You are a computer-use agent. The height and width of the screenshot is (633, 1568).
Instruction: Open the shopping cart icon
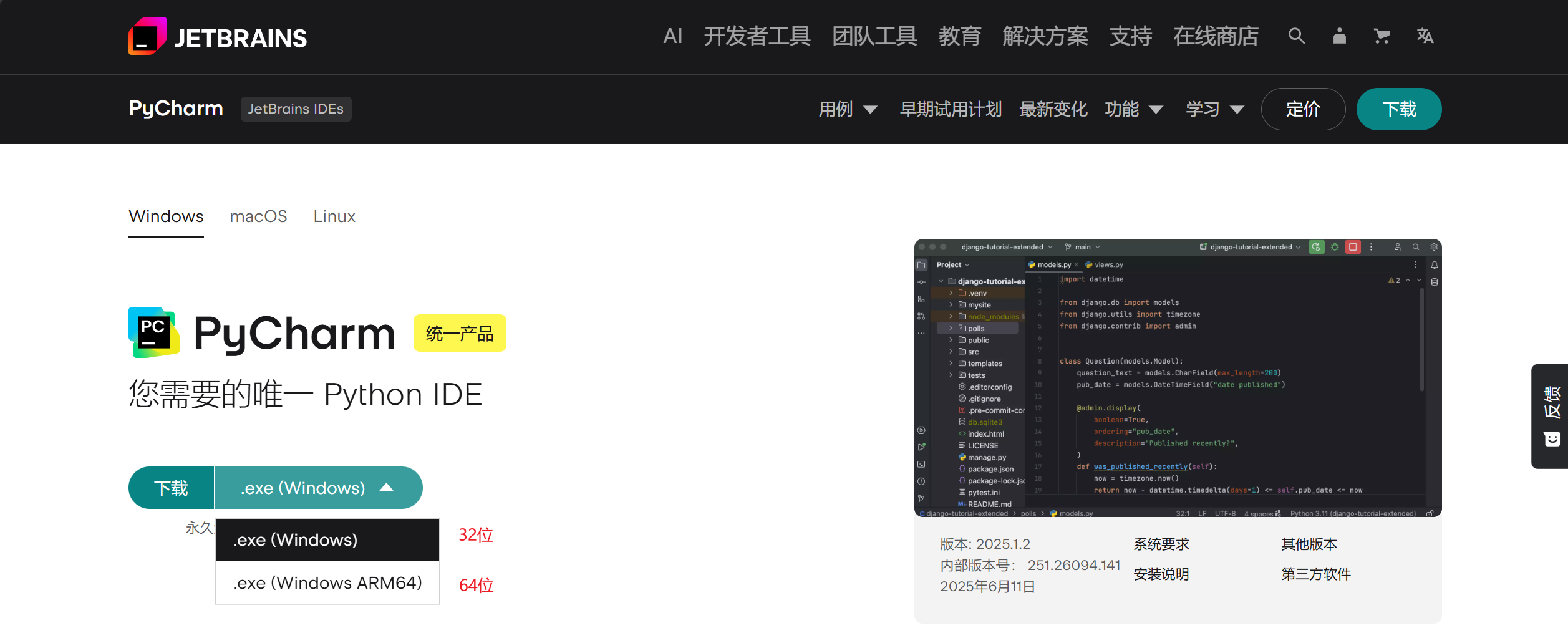pos(1382,37)
